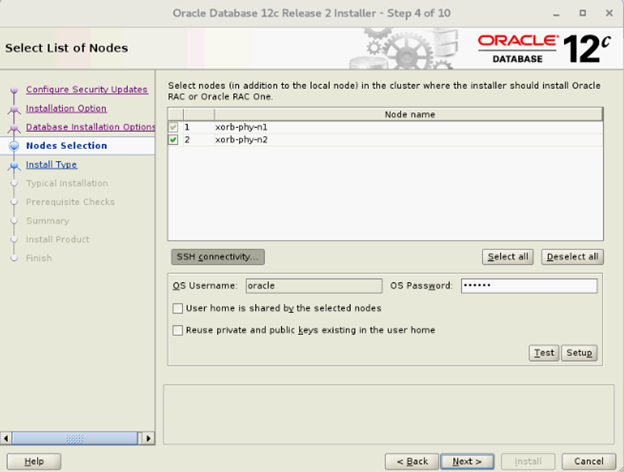Open Help
This screenshot has height=472, width=624.
click(34, 462)
